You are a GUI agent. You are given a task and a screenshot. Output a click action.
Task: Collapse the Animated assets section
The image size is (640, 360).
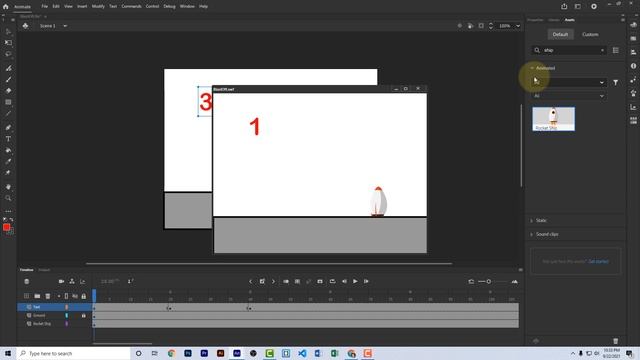coord(532,68)
